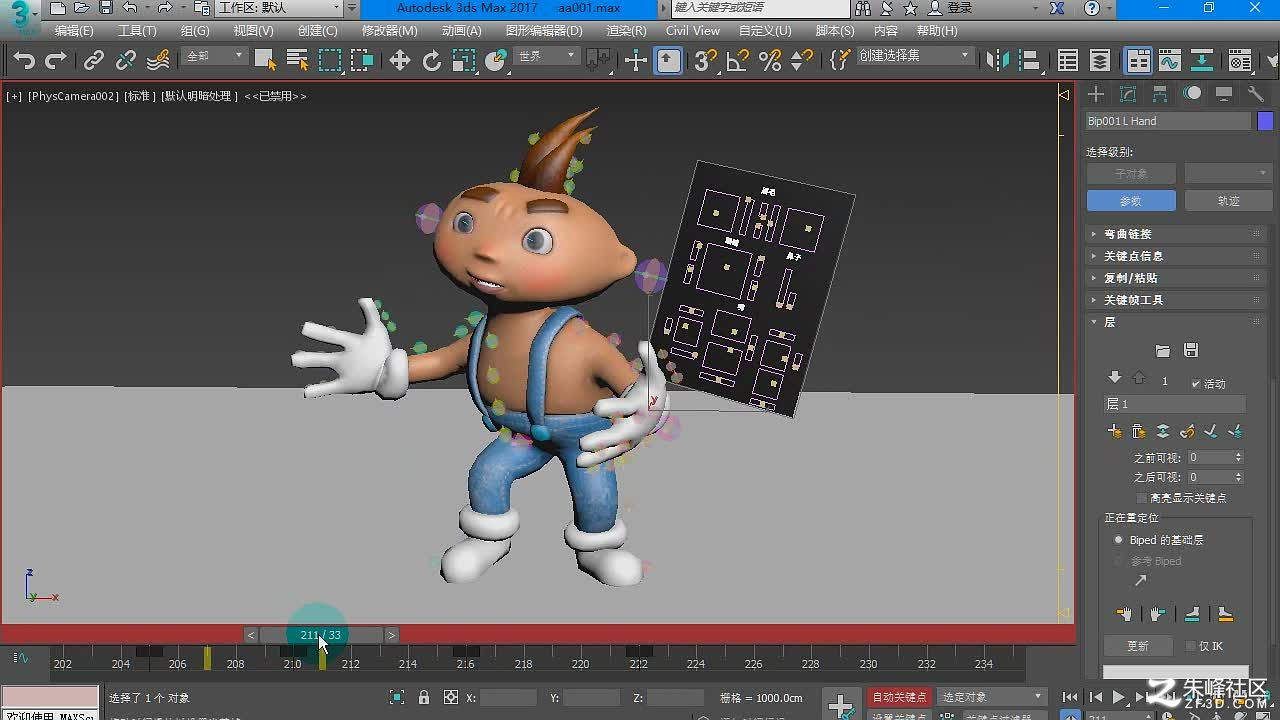Screen dimensions: 1280x720
Task: Toggle 3D Snaps button
Action: 705,61
